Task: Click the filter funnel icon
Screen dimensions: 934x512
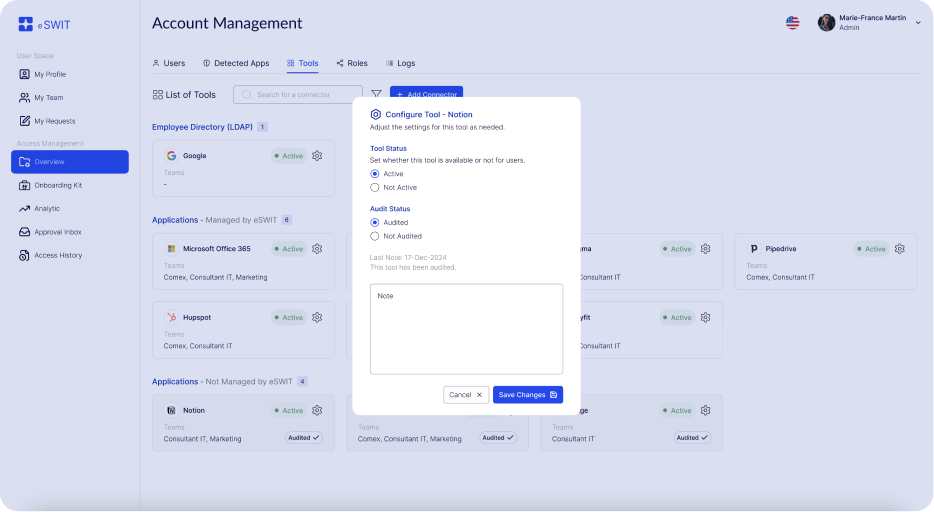Action: pos(376,94)
